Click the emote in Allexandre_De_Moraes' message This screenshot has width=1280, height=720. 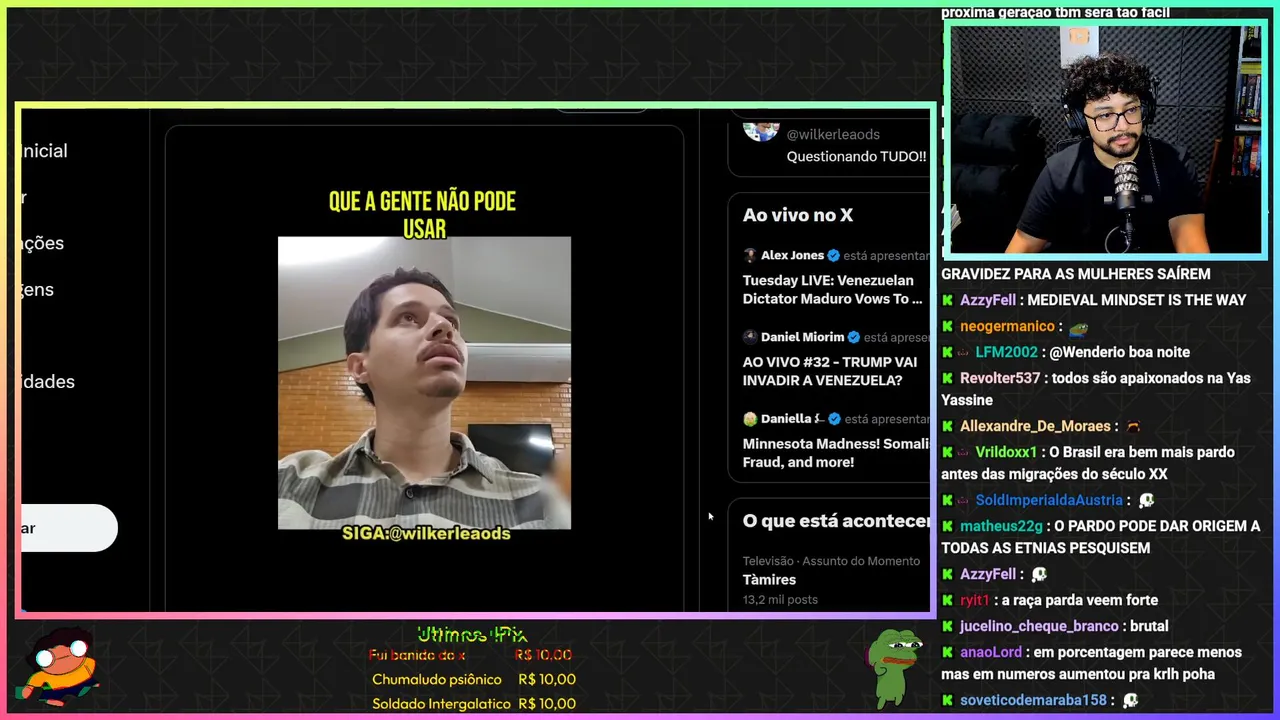pyautogui.click(x=1133, y=427)
